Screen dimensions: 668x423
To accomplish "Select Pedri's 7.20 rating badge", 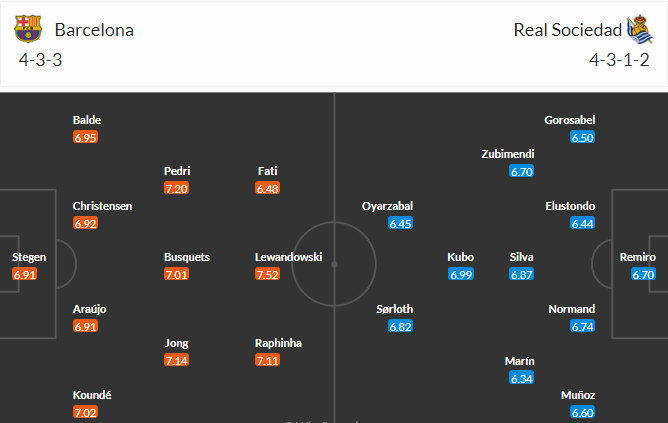I will pyautogui.click(x=176, y=188).
